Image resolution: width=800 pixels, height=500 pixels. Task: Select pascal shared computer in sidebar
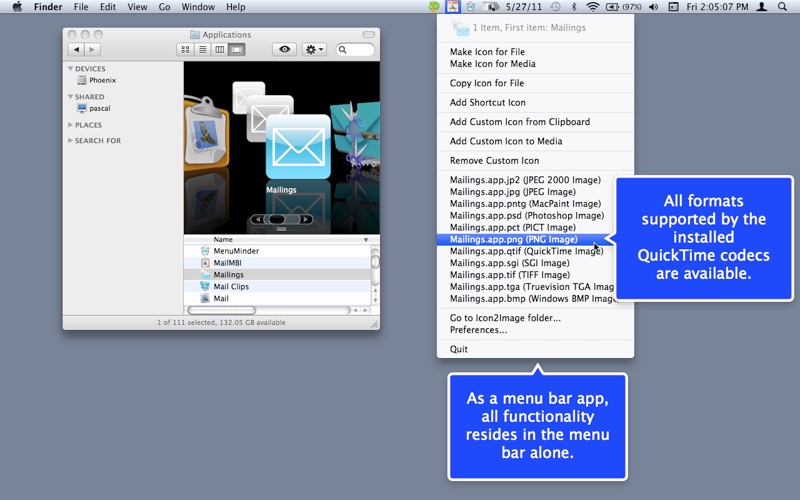(x=93, y=108)
